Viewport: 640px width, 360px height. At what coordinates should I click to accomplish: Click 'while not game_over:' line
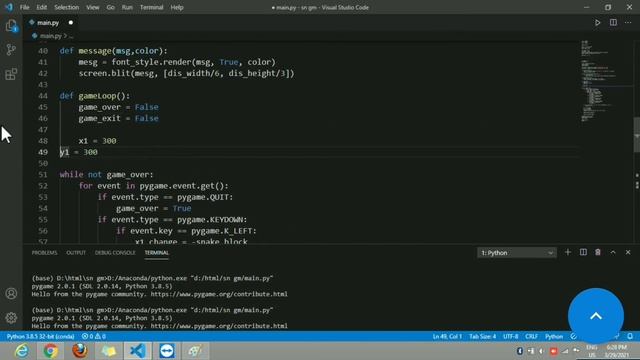click(x=107, y=175)
